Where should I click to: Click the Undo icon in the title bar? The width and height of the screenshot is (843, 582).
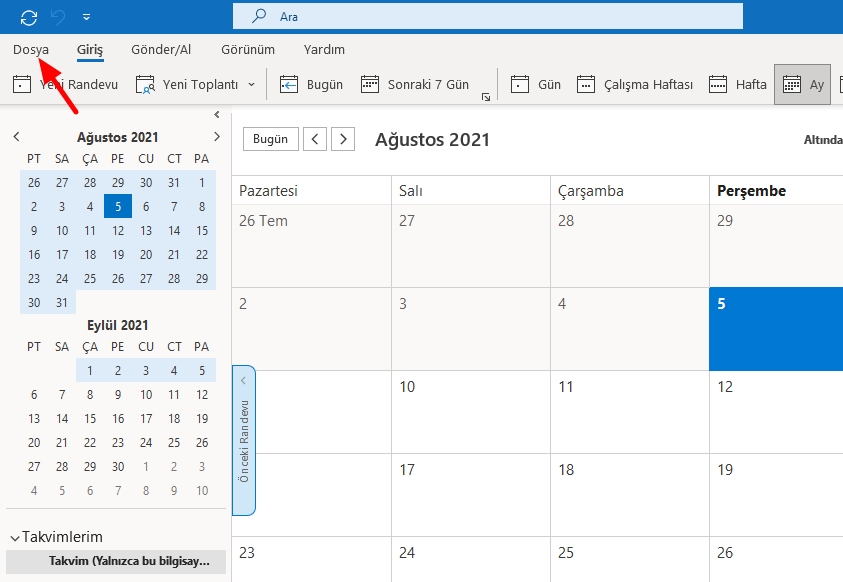coord(56,15)
